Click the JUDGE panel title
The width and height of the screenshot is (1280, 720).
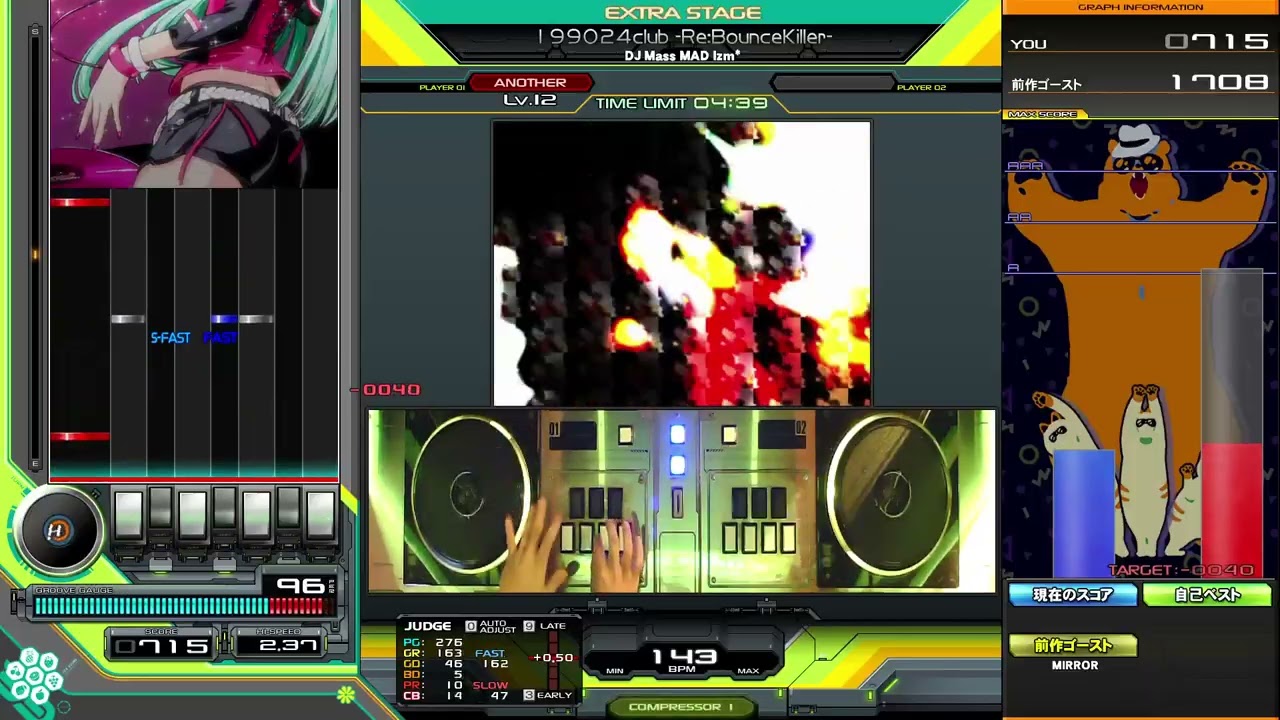click(428, 626)
